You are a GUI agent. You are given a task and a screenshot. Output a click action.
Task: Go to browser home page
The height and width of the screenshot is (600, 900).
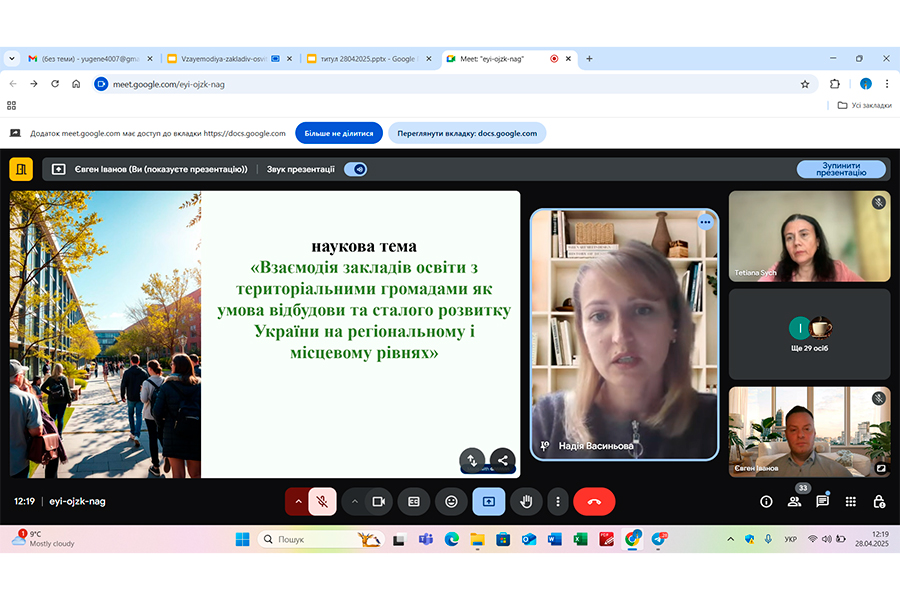pos(76,84)
